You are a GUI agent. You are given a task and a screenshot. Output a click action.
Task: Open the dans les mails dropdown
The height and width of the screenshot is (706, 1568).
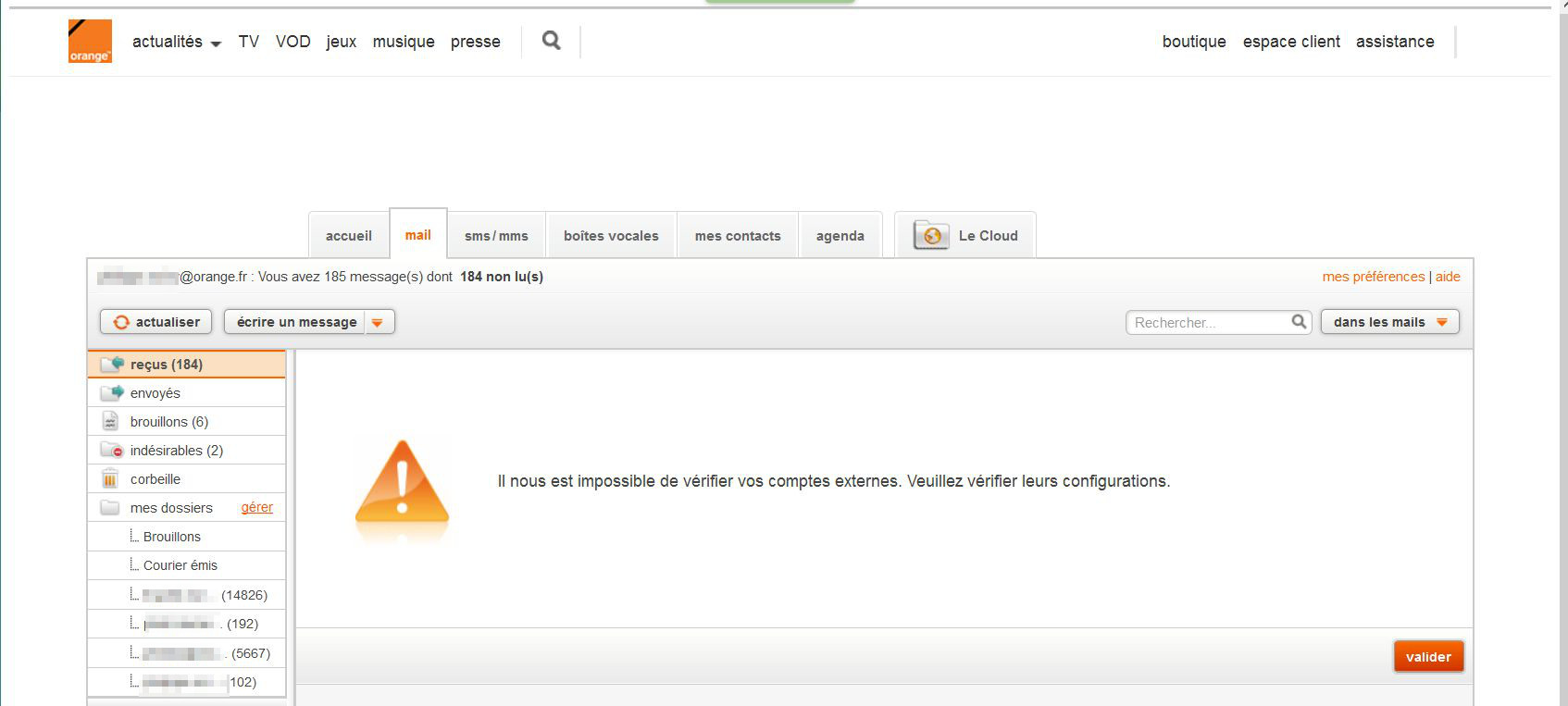pos(1390,322)
